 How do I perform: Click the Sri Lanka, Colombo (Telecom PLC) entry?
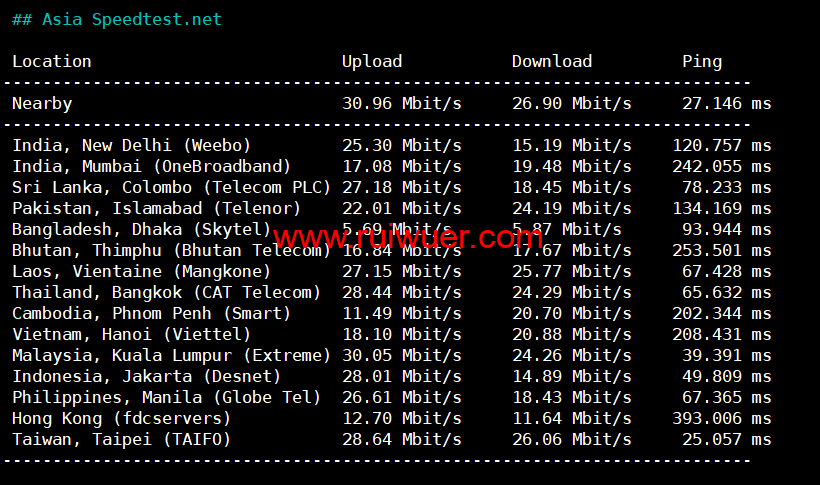tap(172, 187)
